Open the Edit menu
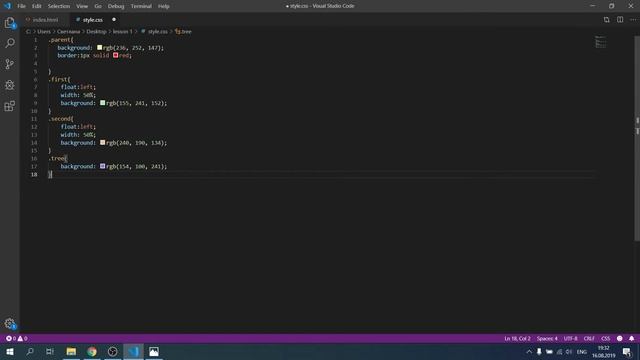640x360 pixels. (37, 6)
